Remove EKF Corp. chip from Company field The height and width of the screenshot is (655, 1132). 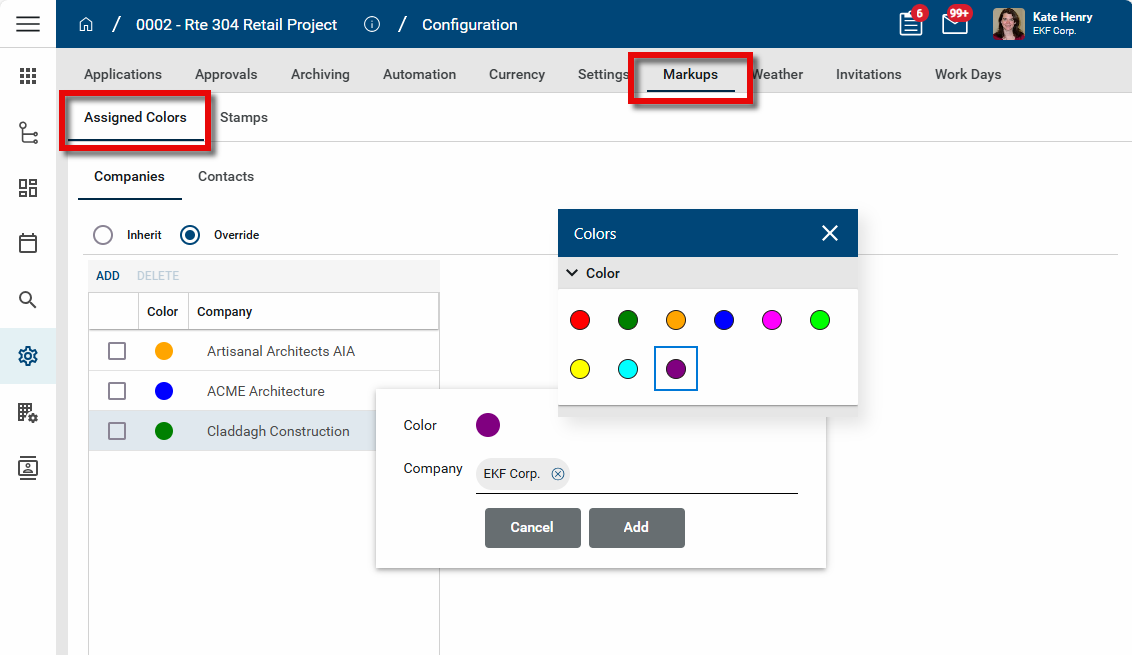[558, 474]
